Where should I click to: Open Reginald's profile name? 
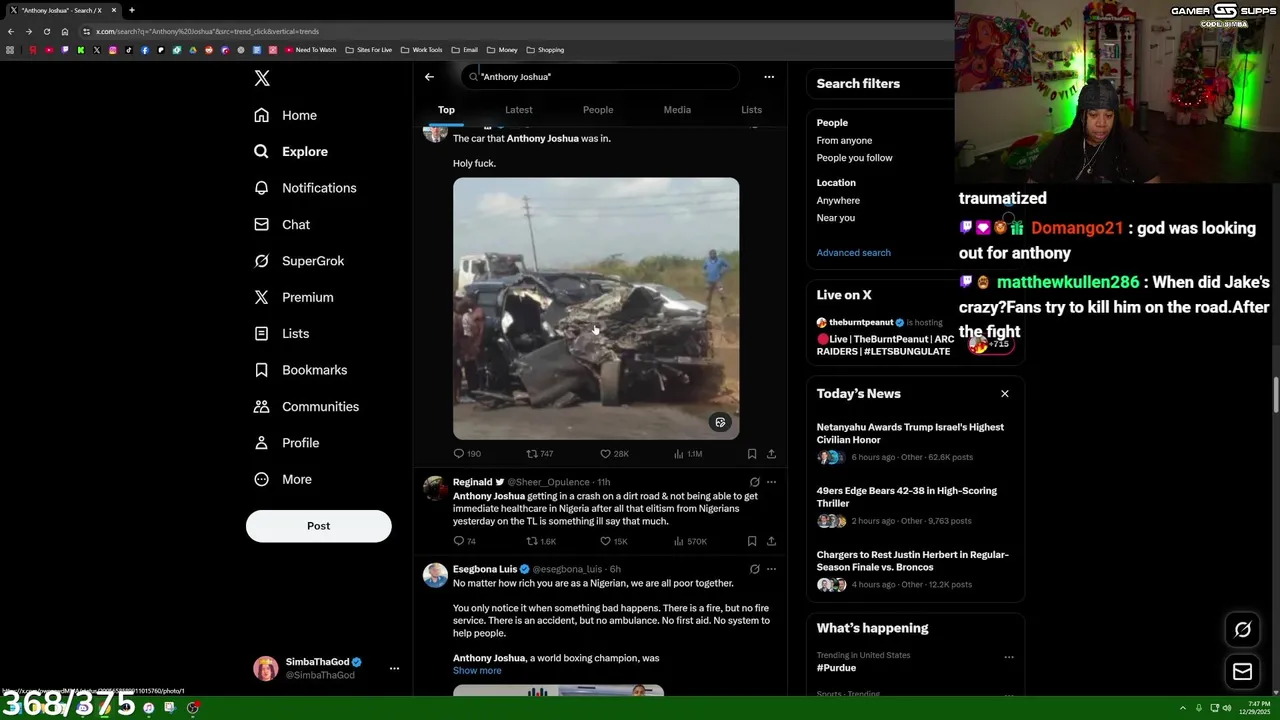coord(473,482)
